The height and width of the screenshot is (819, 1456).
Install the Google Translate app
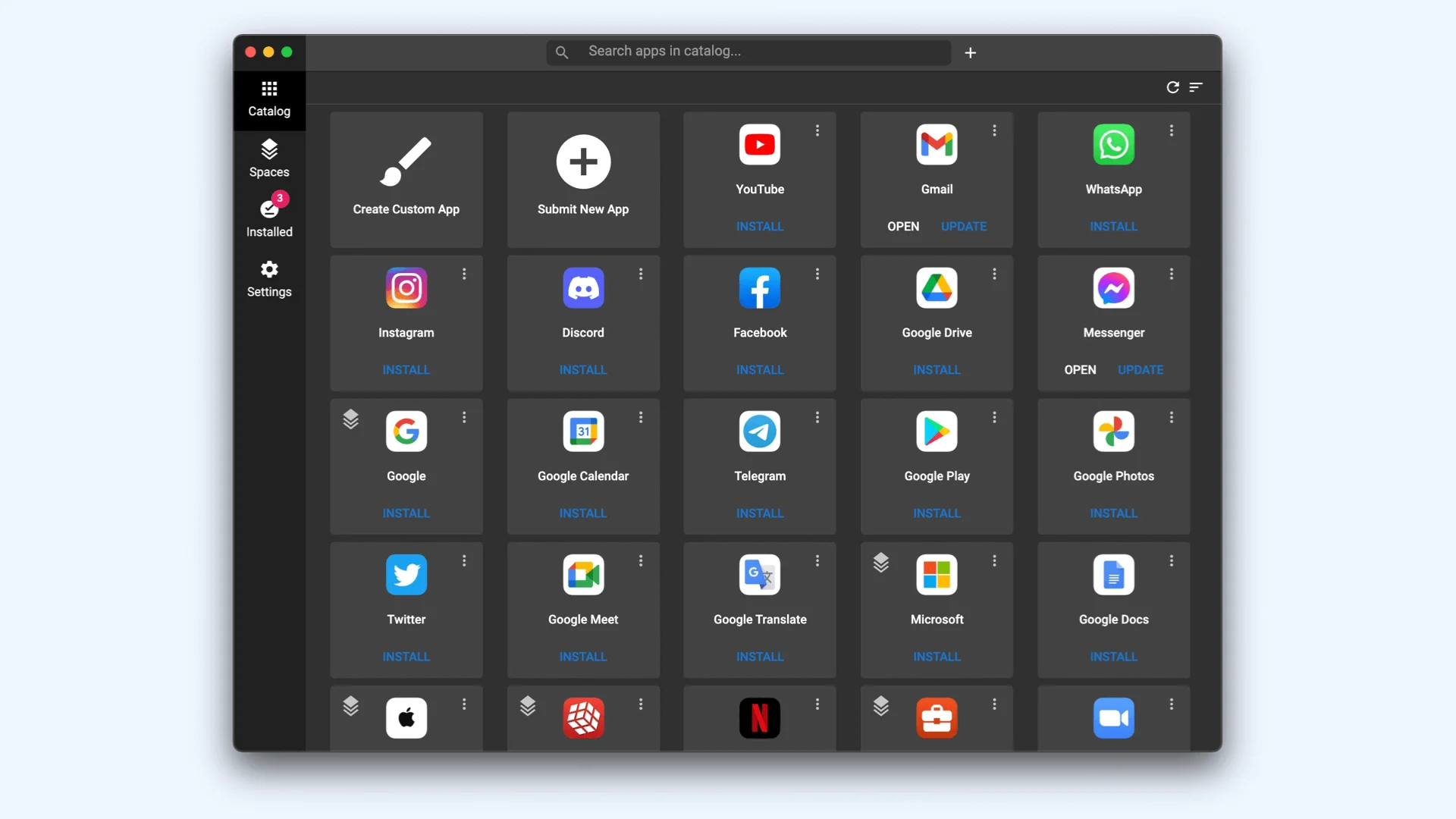(x=760, y=656)
